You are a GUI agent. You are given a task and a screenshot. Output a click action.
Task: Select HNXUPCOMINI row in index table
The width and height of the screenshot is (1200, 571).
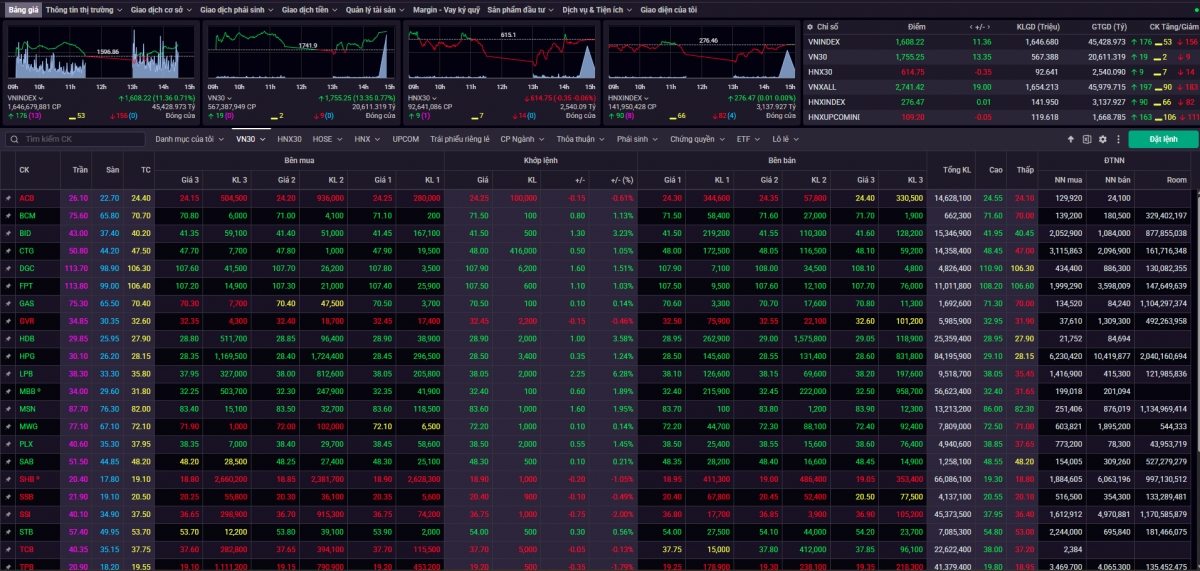1002,116
